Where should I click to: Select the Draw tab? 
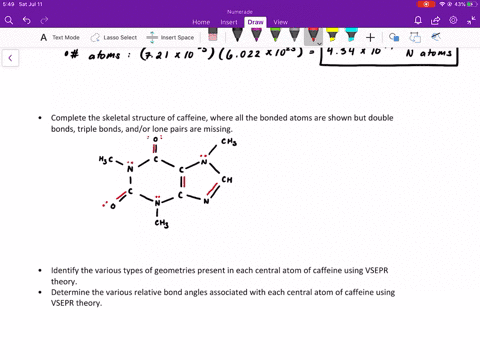coord(255,22)
